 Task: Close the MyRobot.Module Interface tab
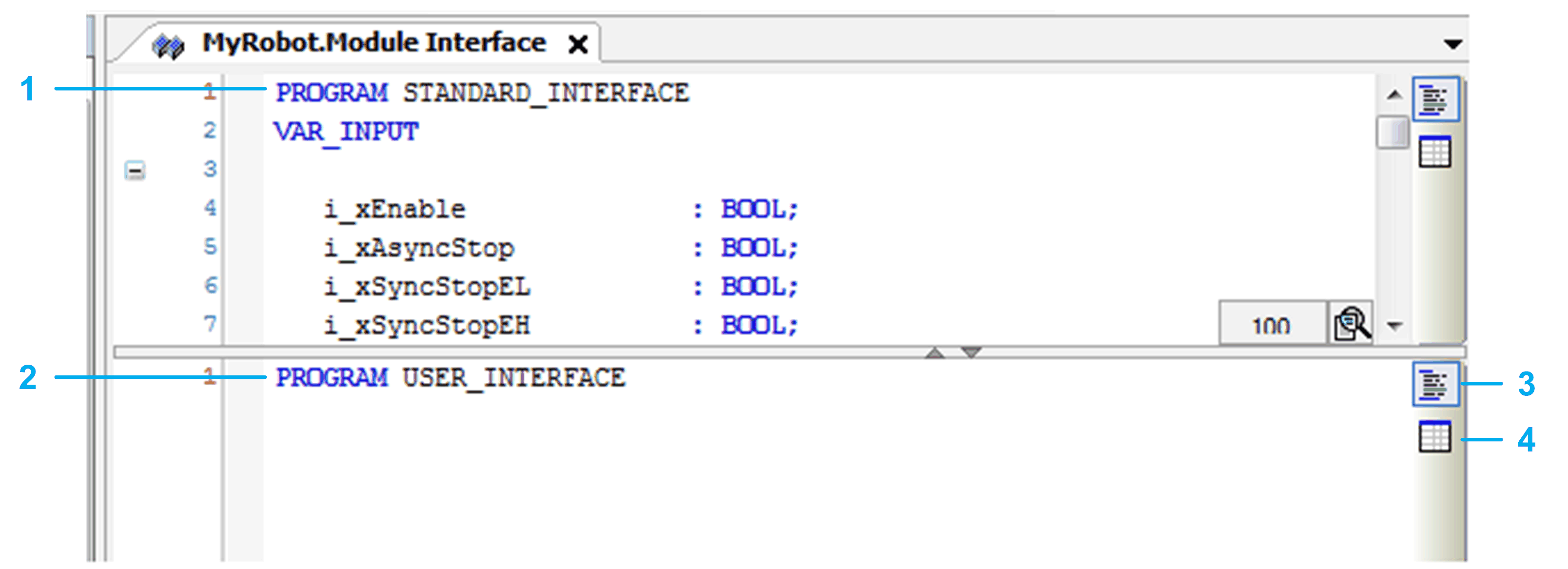(578, 44)
